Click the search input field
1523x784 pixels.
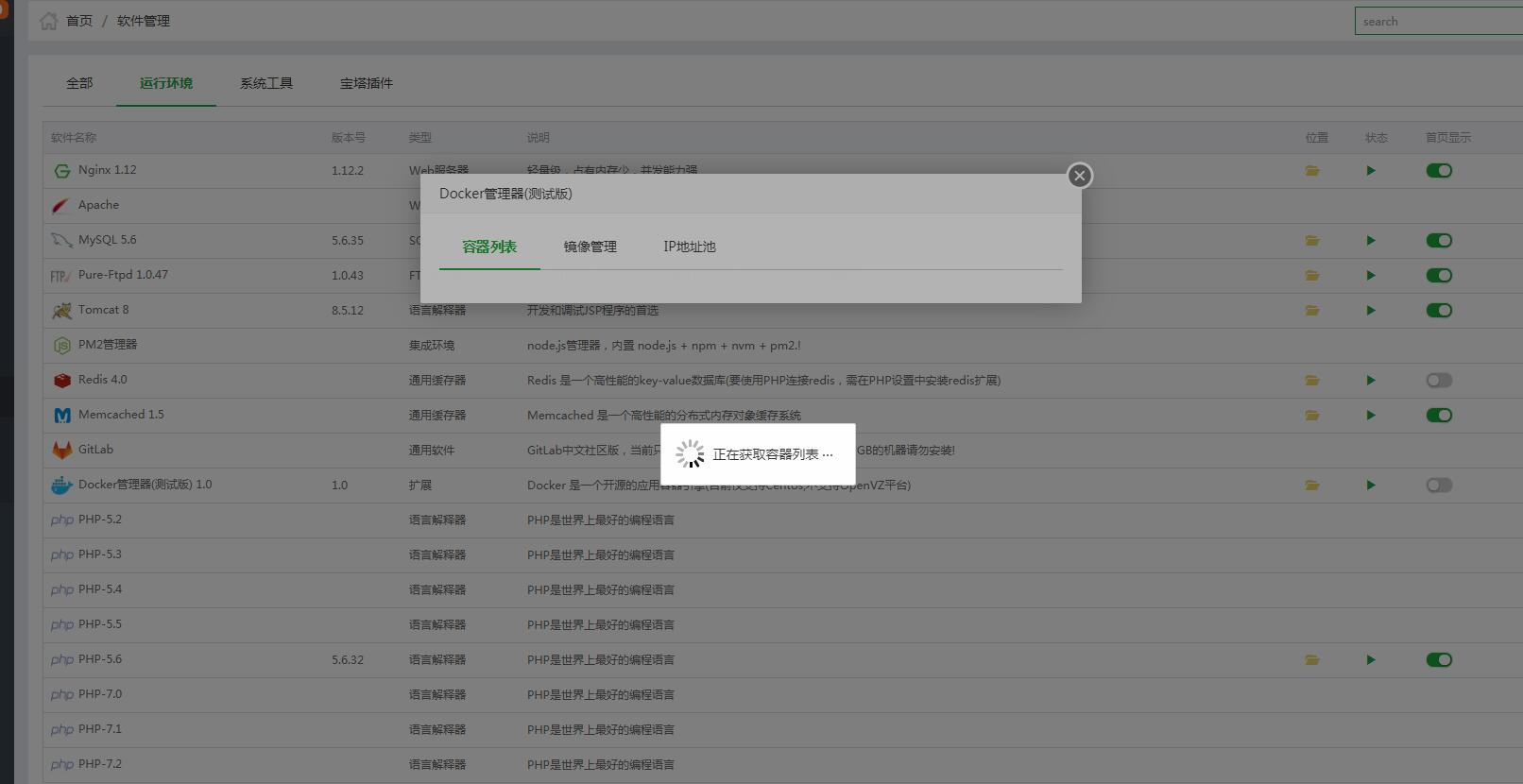[1439, 21]
